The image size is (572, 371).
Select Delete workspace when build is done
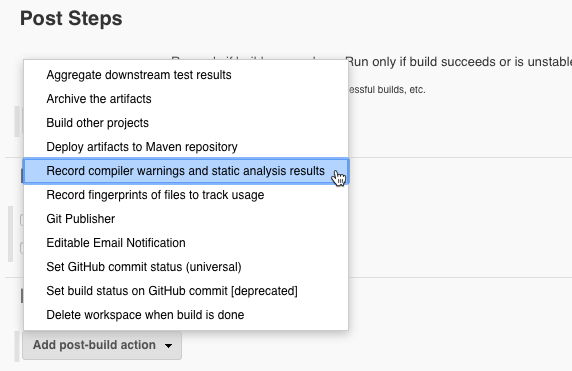tap(186, 315)
